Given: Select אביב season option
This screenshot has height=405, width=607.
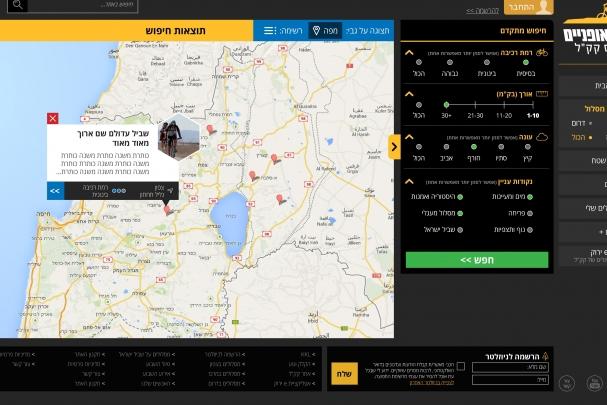Looking at the screenshot, I should pyautogui.click(x=446, y=147).
